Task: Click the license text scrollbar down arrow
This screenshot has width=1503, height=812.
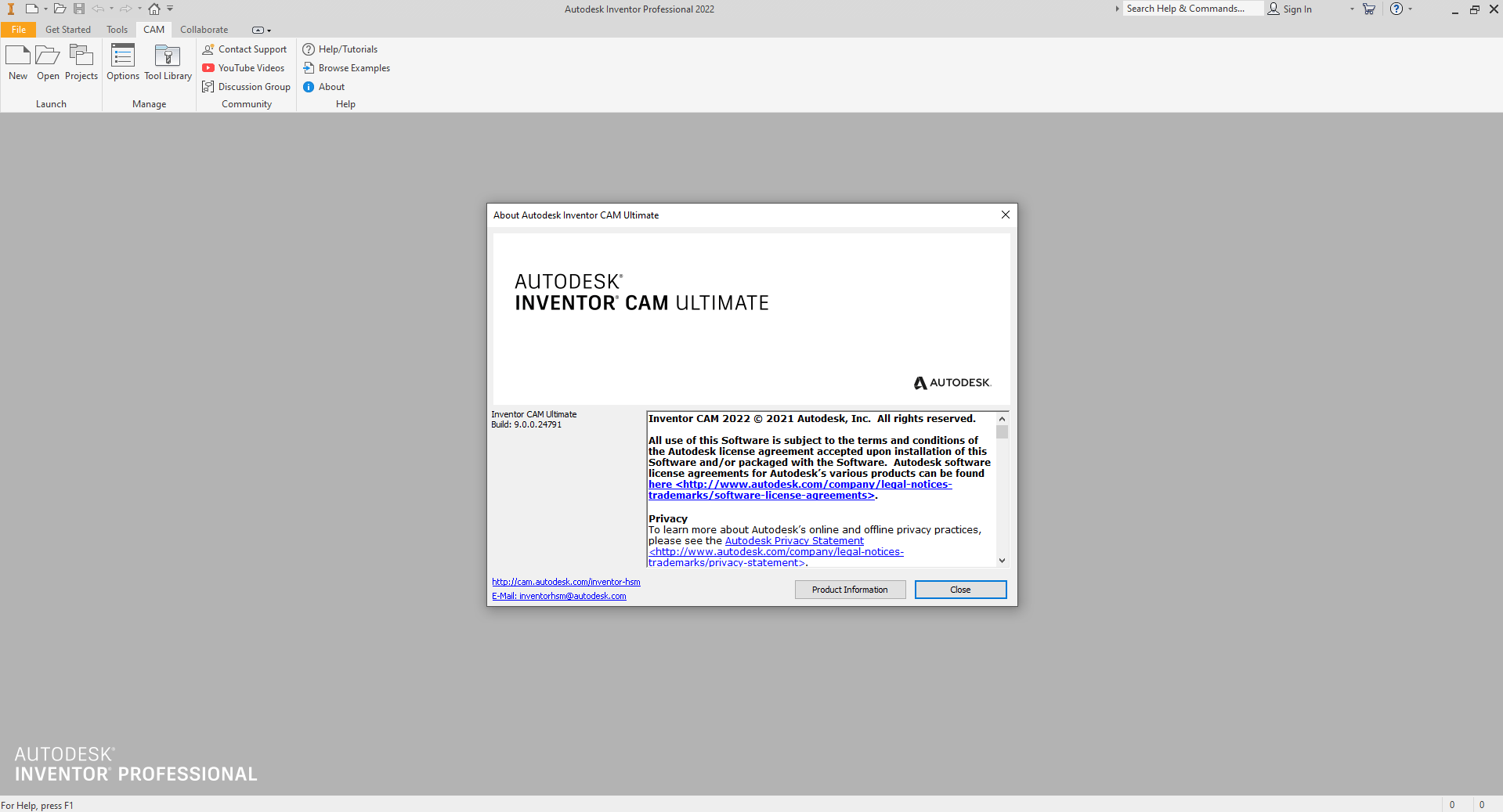Action: point(1002,561)
